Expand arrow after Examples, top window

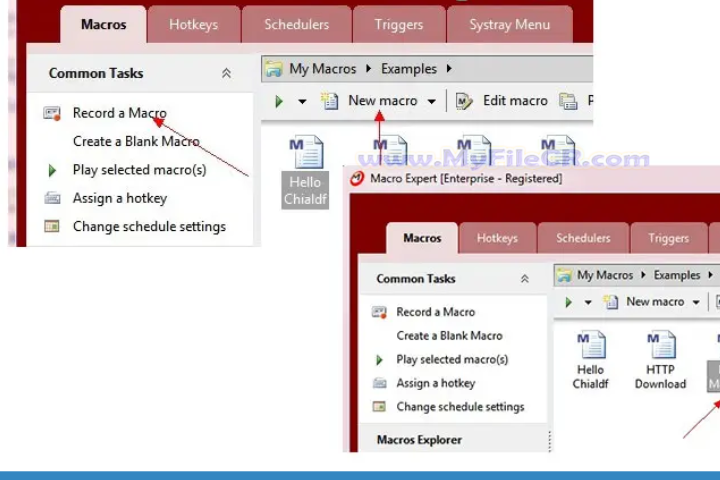click(x=449, y=68)
